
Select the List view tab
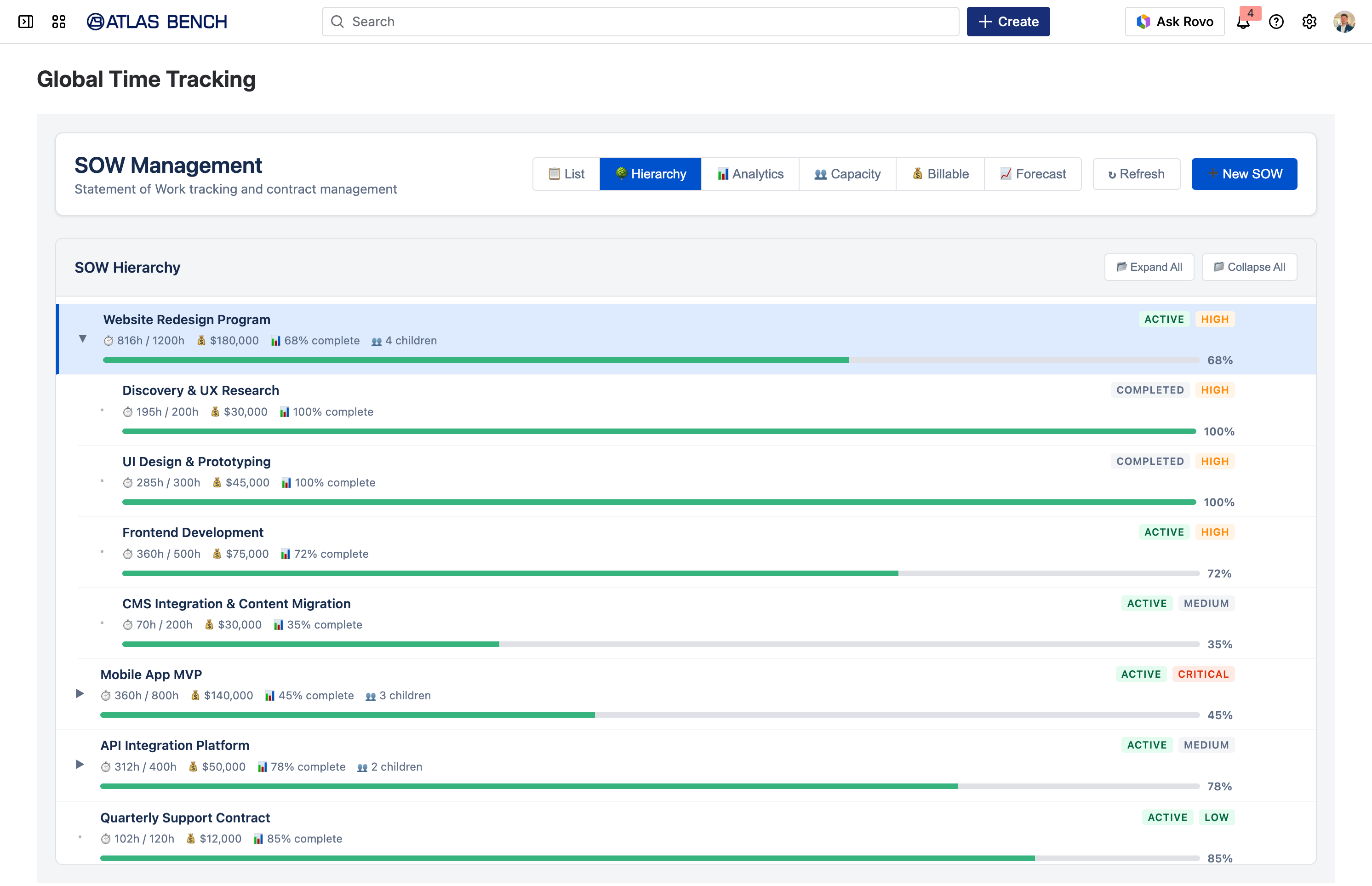[566, 174]
